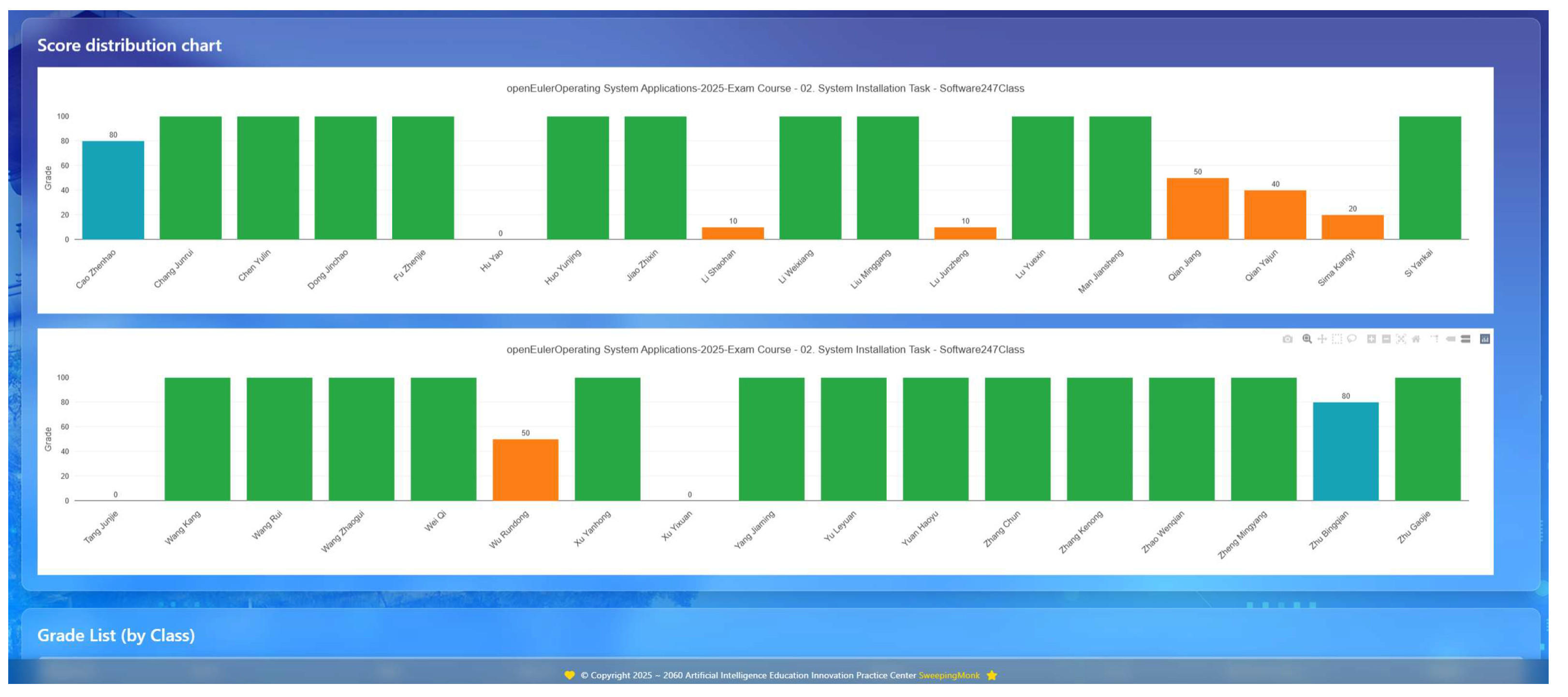
Task: Click the green bar for Si Yankai
Action: pos(1430,178)
